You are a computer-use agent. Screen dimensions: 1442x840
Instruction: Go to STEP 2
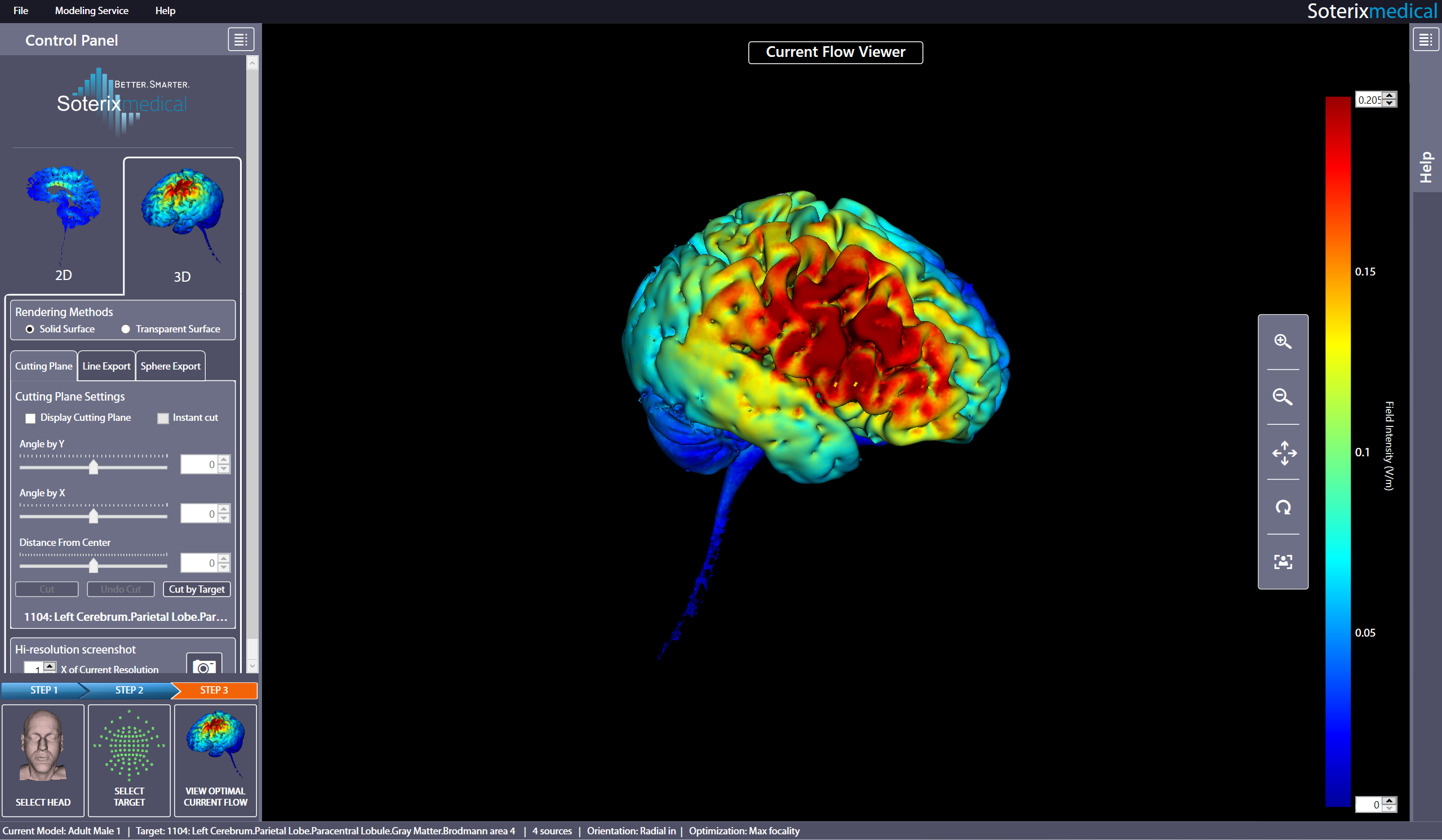[129, 690]
